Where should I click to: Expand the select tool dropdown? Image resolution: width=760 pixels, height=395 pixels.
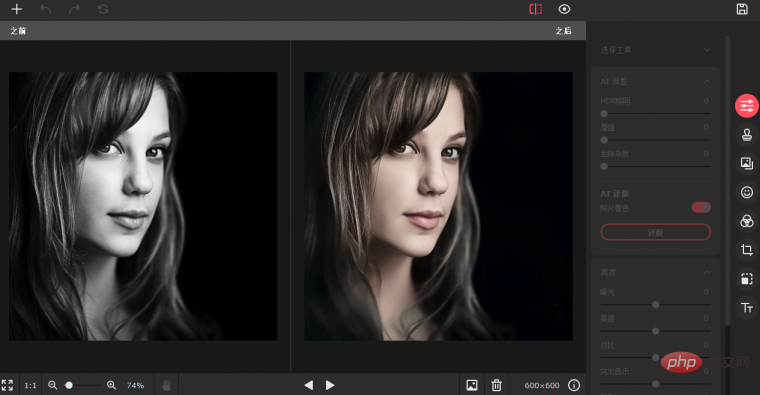(707, 49)
